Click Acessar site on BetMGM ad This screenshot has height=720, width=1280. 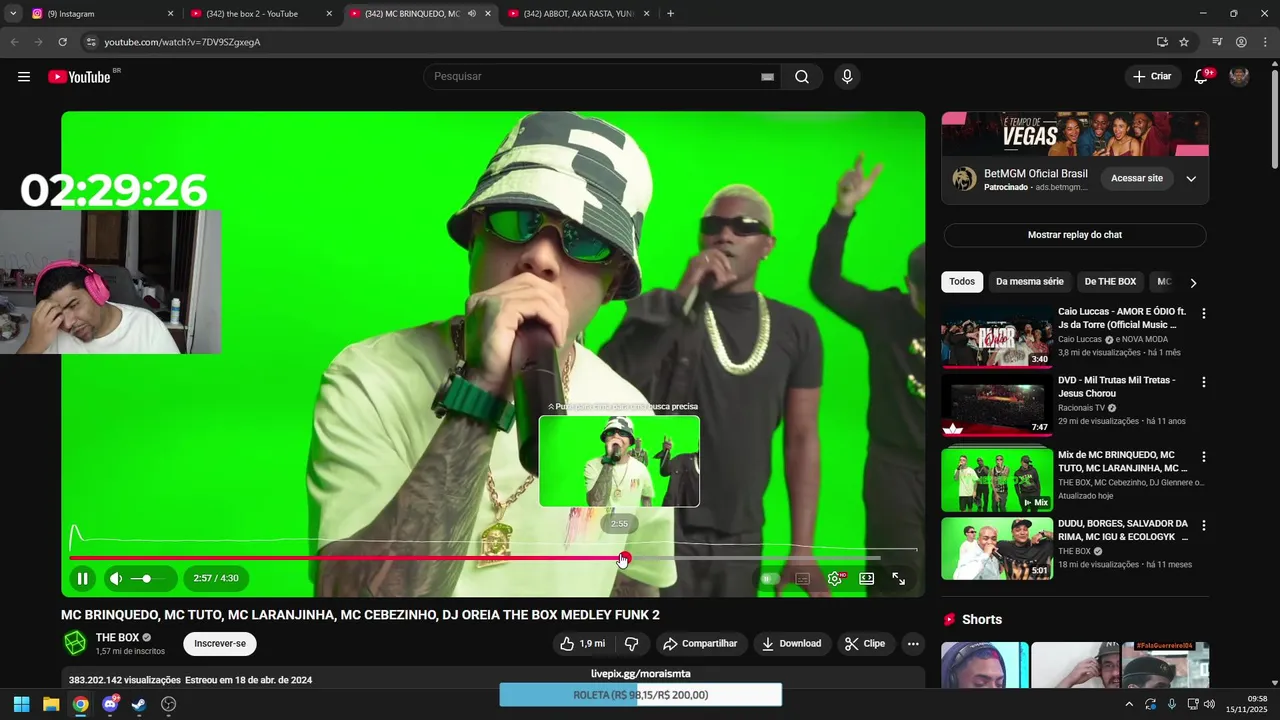pyautogui.click(x=1137, y=179)
